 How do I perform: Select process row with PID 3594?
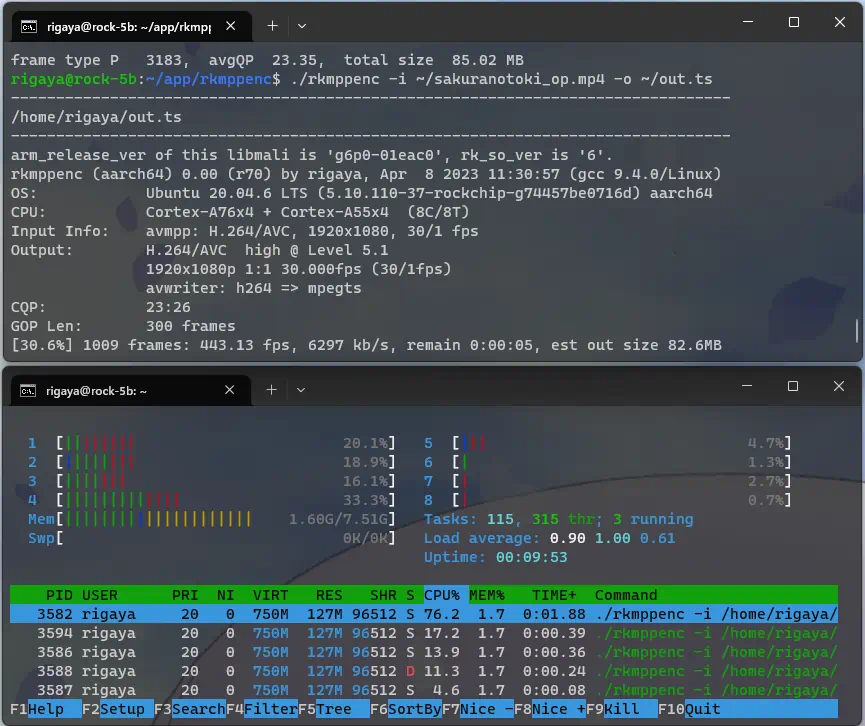pos(424,633)
